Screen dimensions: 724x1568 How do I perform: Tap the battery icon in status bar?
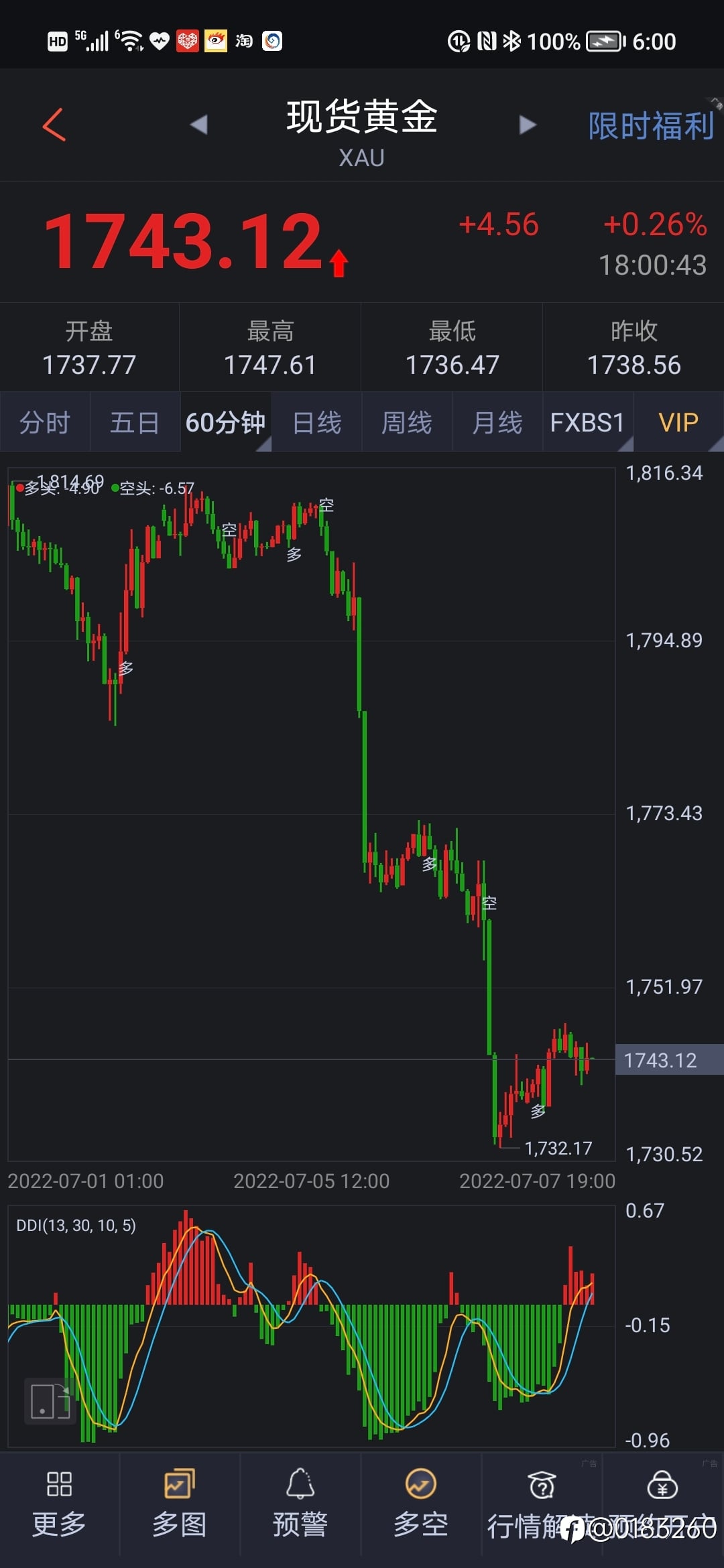click(605, 42)
